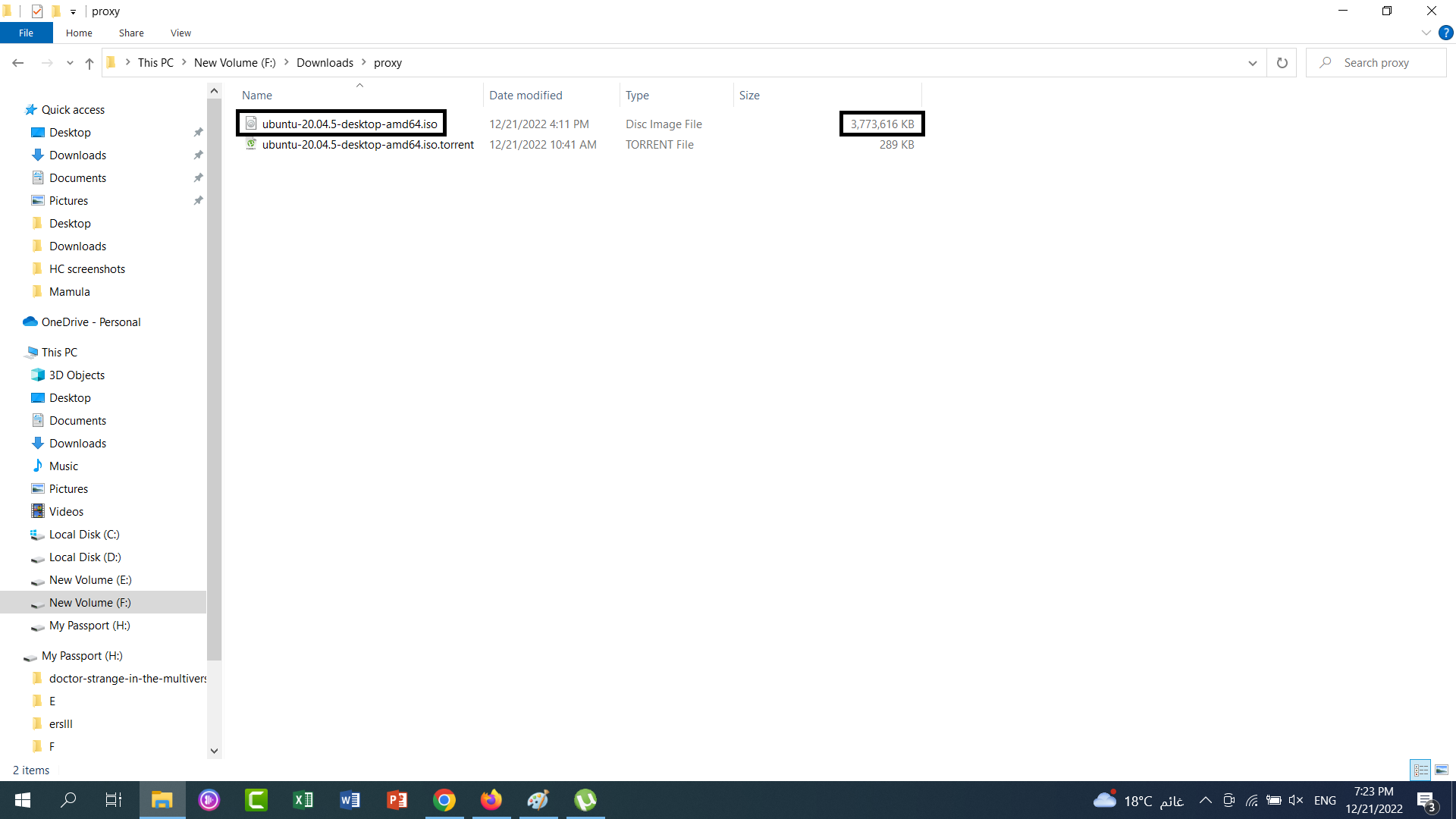Open Explorer Help question mark
Screen dimensions: 1456x819
point(1446,33)
